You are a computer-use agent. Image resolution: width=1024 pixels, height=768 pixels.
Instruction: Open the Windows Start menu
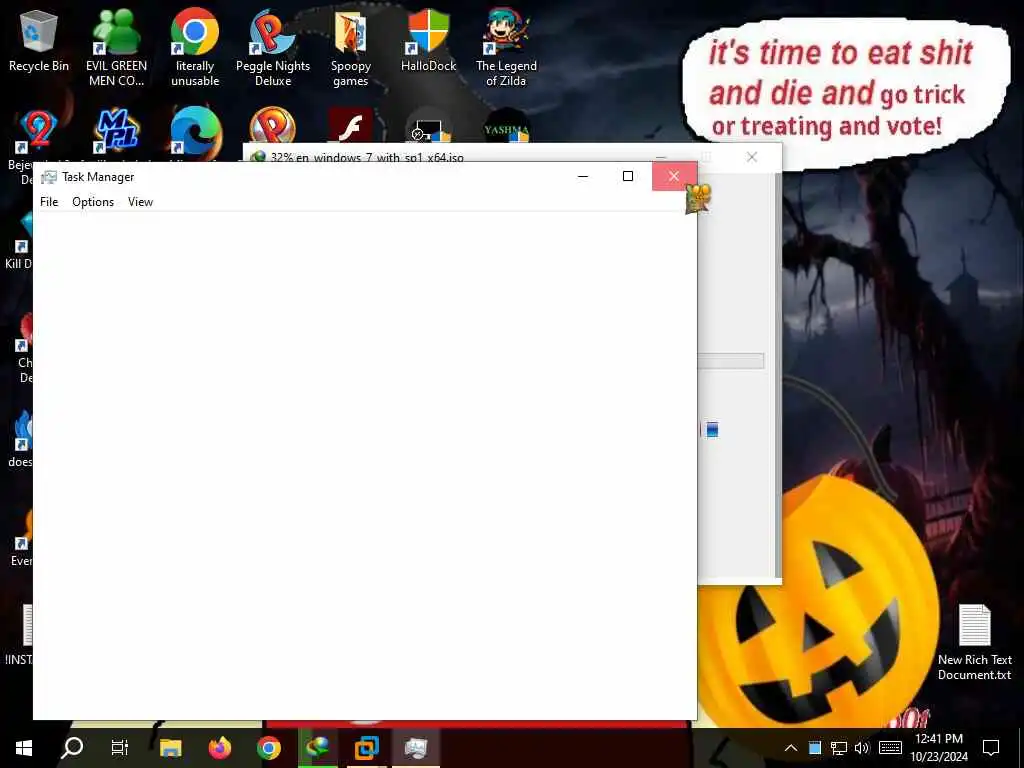pos(24,748)
